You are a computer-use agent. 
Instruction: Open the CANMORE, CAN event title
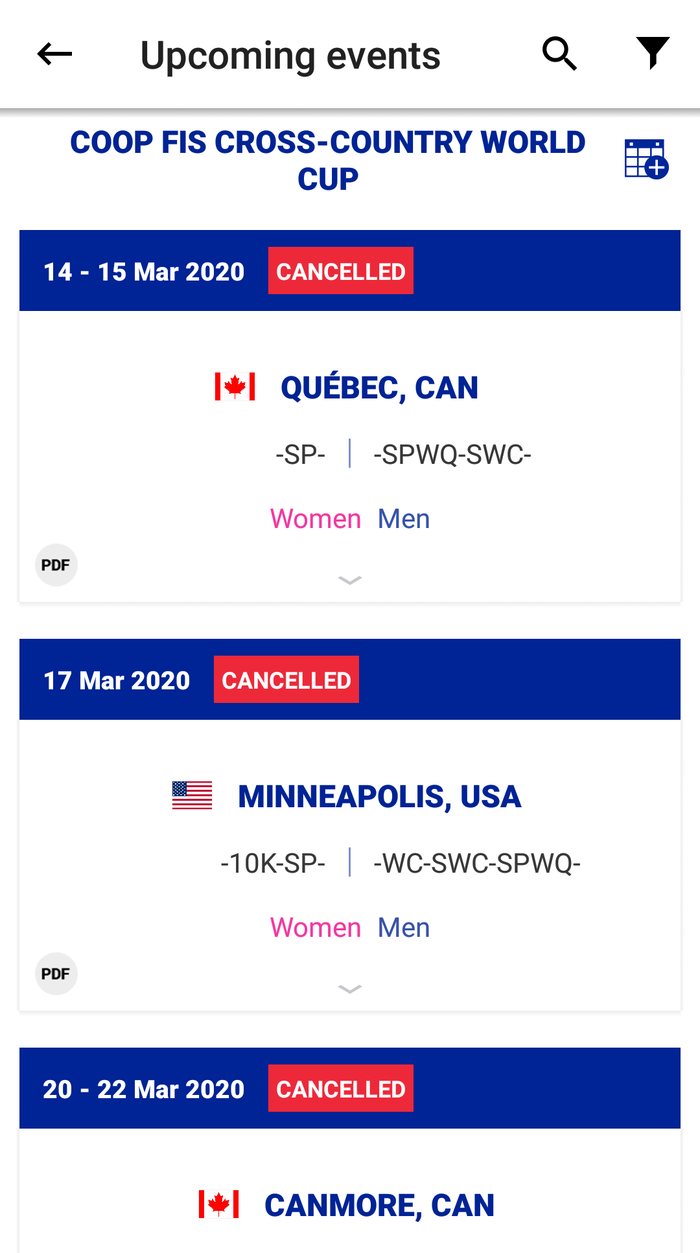click(379, 1206)
